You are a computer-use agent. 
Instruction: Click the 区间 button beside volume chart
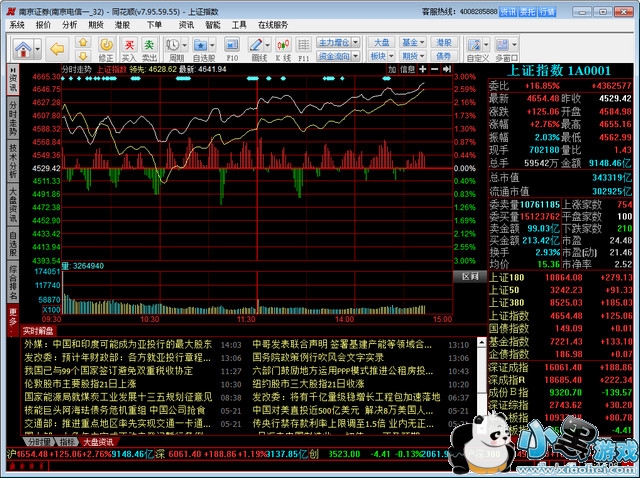click(x=470, y=276)
